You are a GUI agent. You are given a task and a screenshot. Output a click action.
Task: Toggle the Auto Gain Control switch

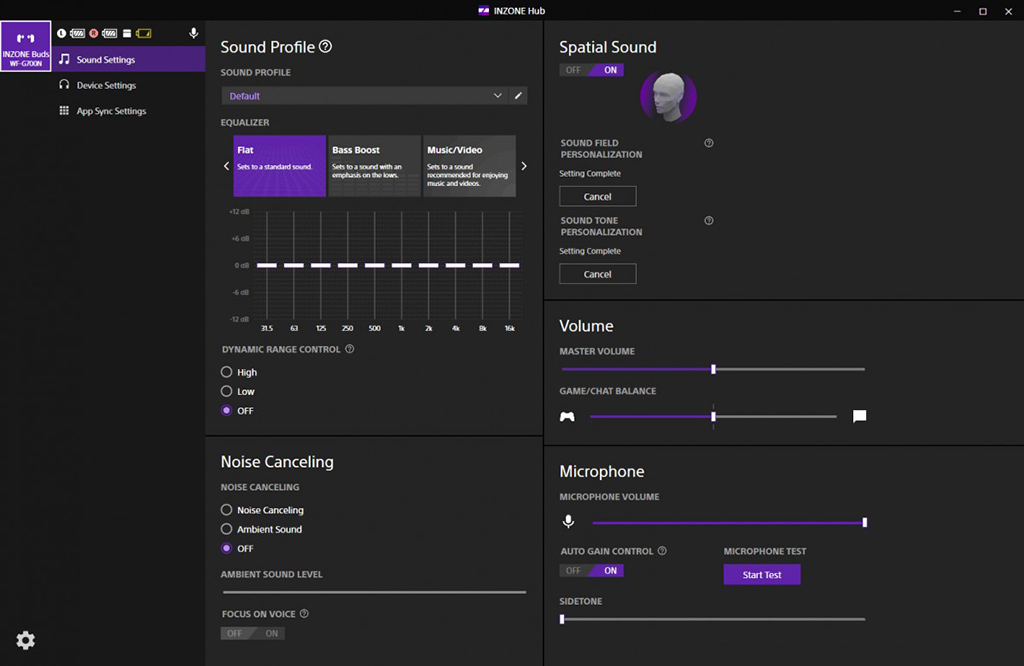point(592,571)
